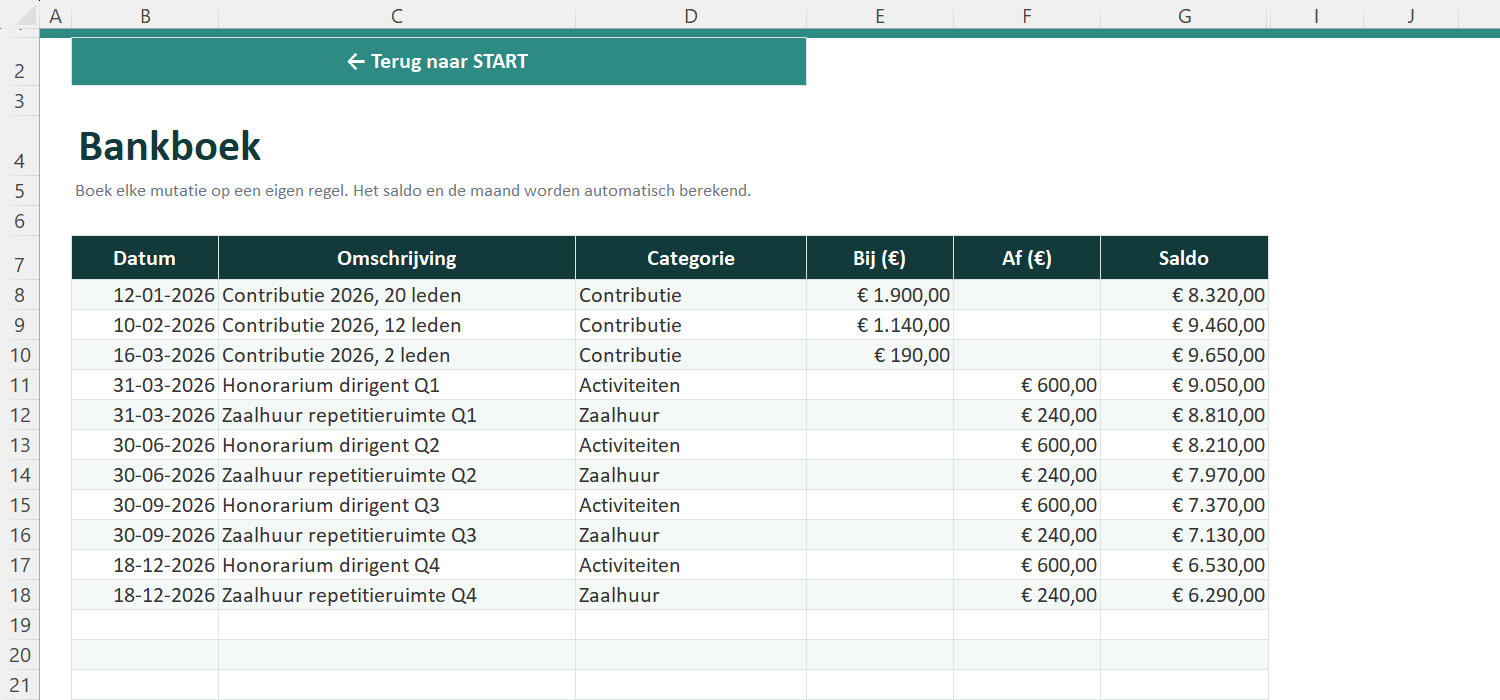This screenshot has height=700, width=1500.
Task: Select saldo cell € 7.970,00
Action: [x=1185, y=475]
